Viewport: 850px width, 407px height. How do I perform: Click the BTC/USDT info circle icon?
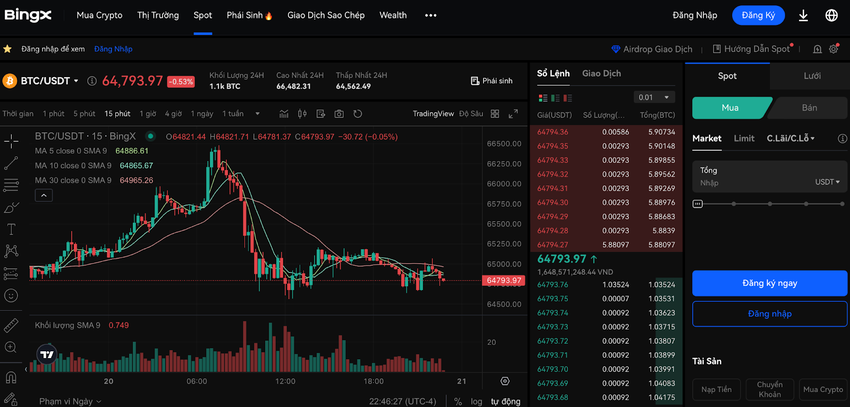(92, 81)
